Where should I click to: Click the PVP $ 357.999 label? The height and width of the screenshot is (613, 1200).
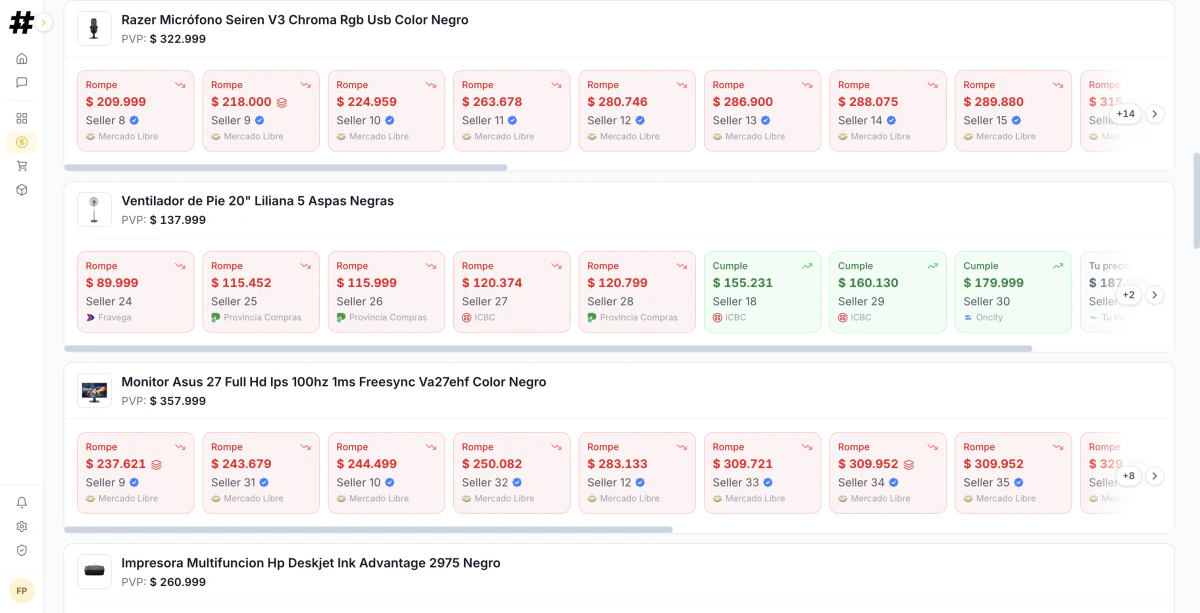(x=164, y=401)
